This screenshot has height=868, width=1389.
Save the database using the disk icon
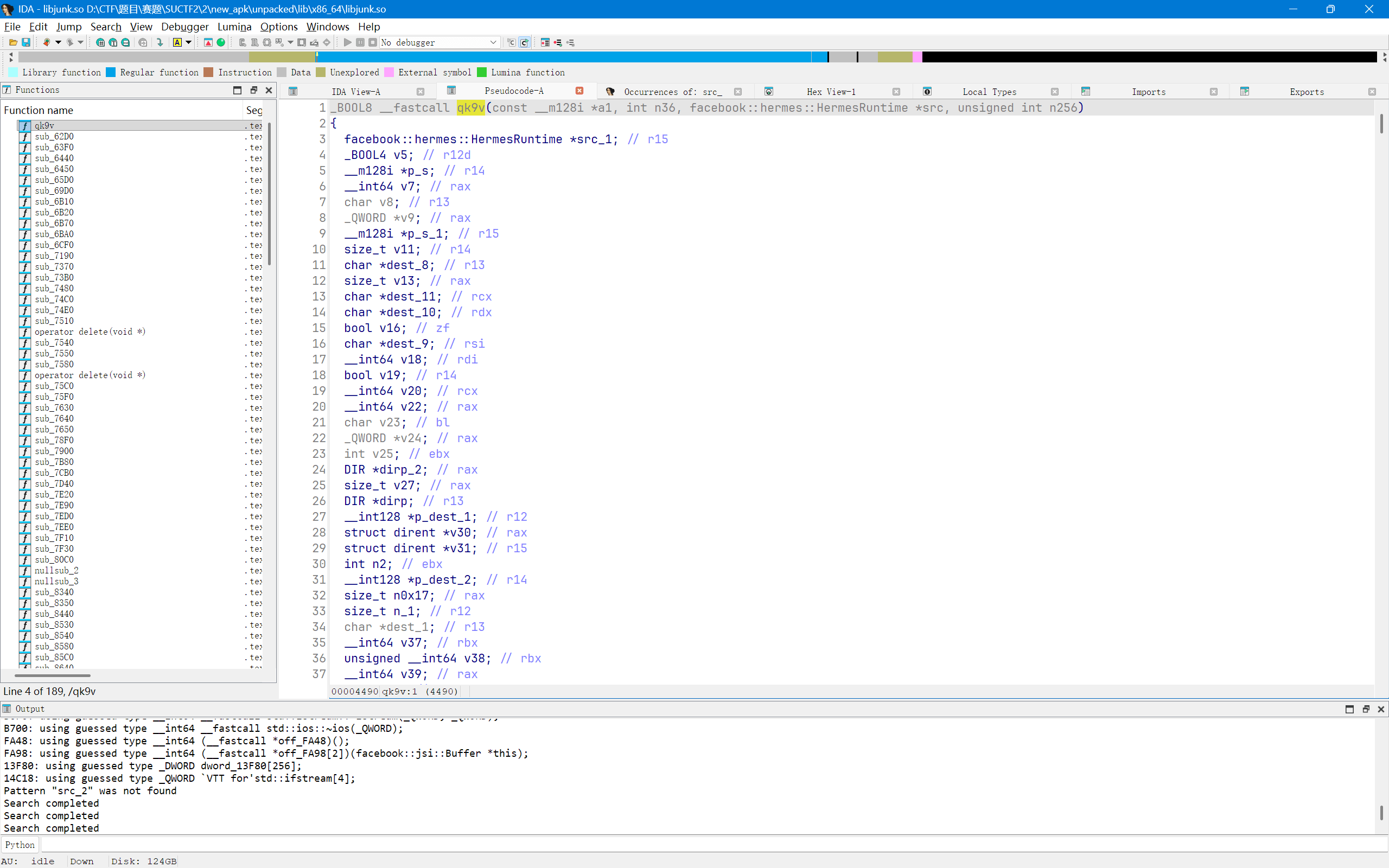point(26,42)
